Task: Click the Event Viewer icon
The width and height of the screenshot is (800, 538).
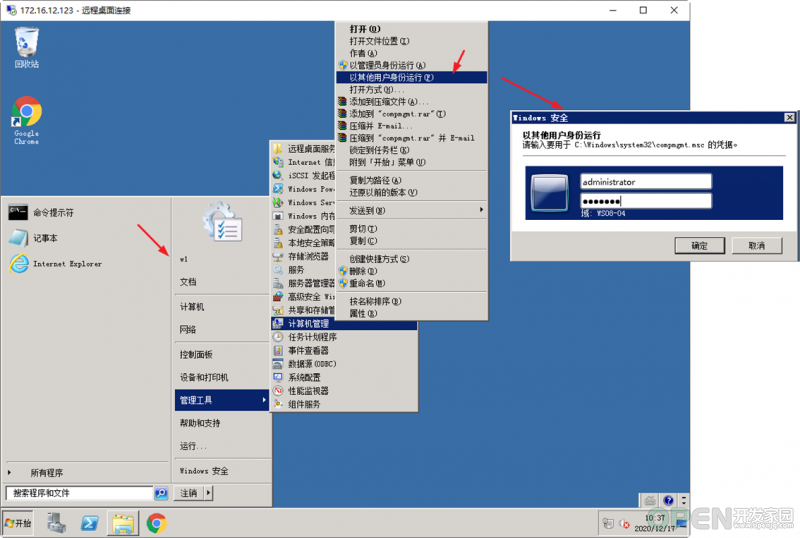Action: click(x=278, y=350)
